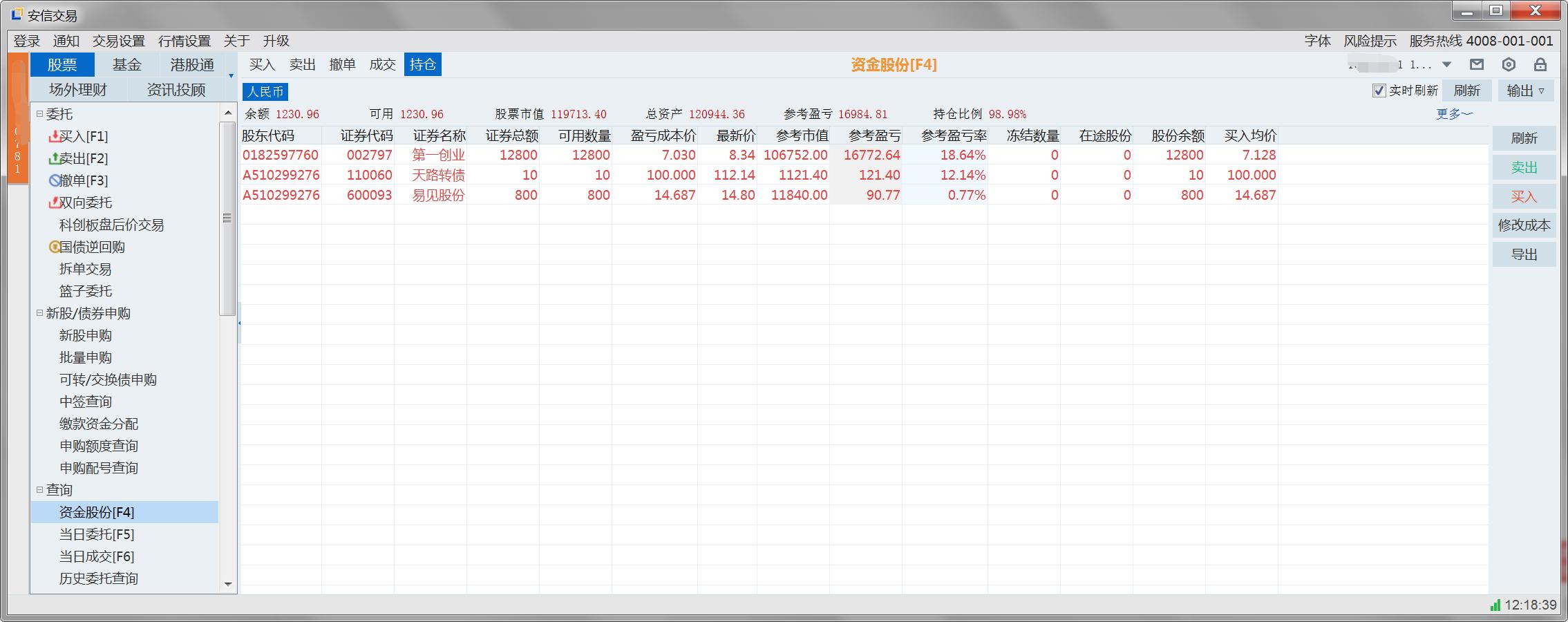The width and height of the screenshot is (1568, 622).
Task: Open the 交易设置 menu
Action: click(x=119, y=41)
